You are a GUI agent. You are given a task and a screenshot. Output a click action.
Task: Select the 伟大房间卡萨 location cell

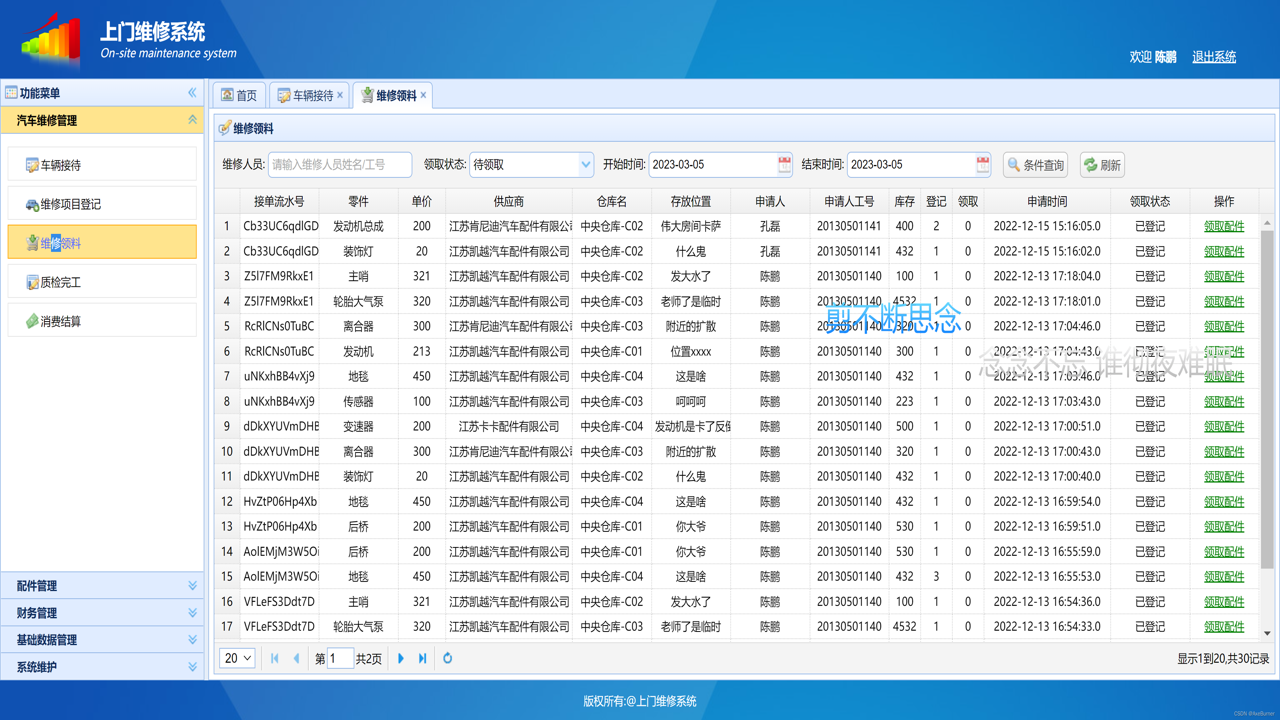click(x=690, y=227)
